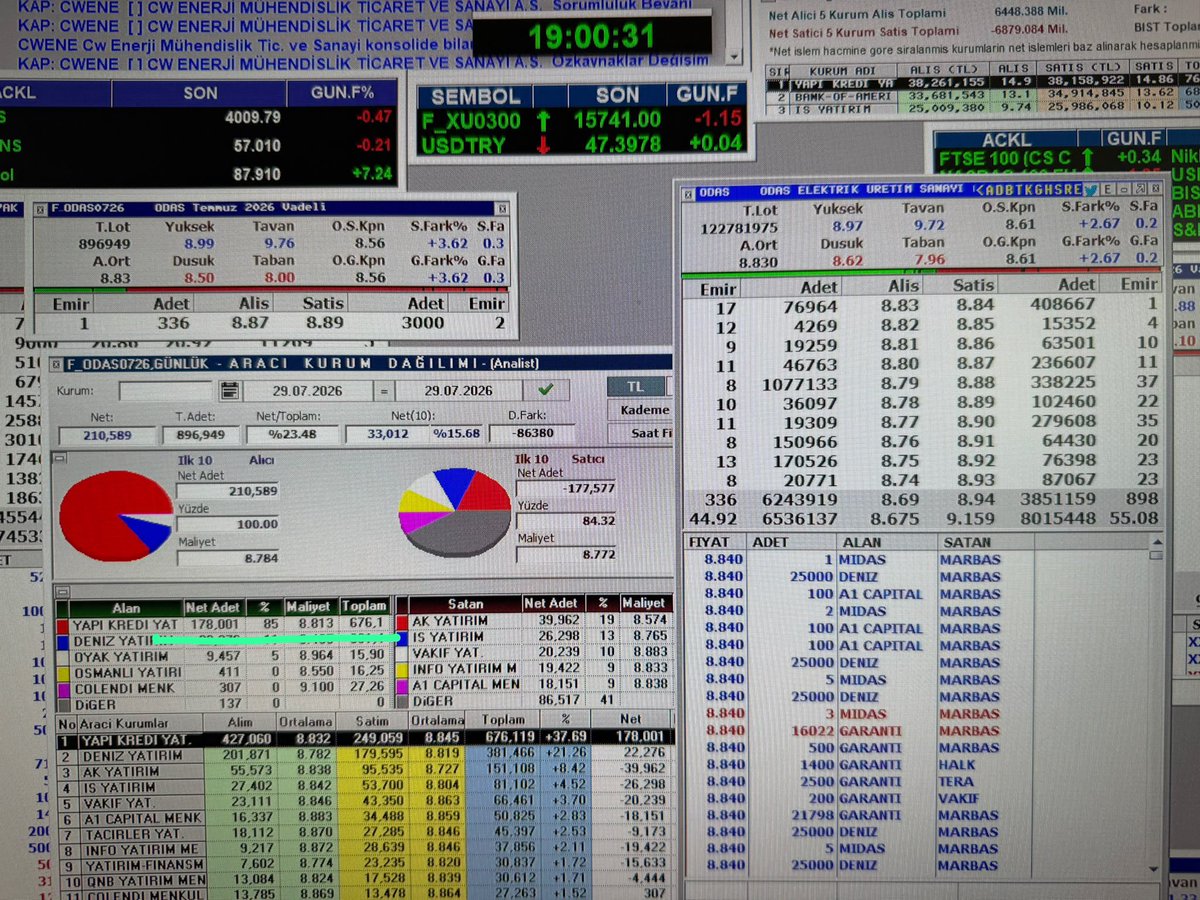The height and width of the screenshot is (900, 1200).
Task: Click OYAK YATIRIM in Alan table
Action: point(120,656)
